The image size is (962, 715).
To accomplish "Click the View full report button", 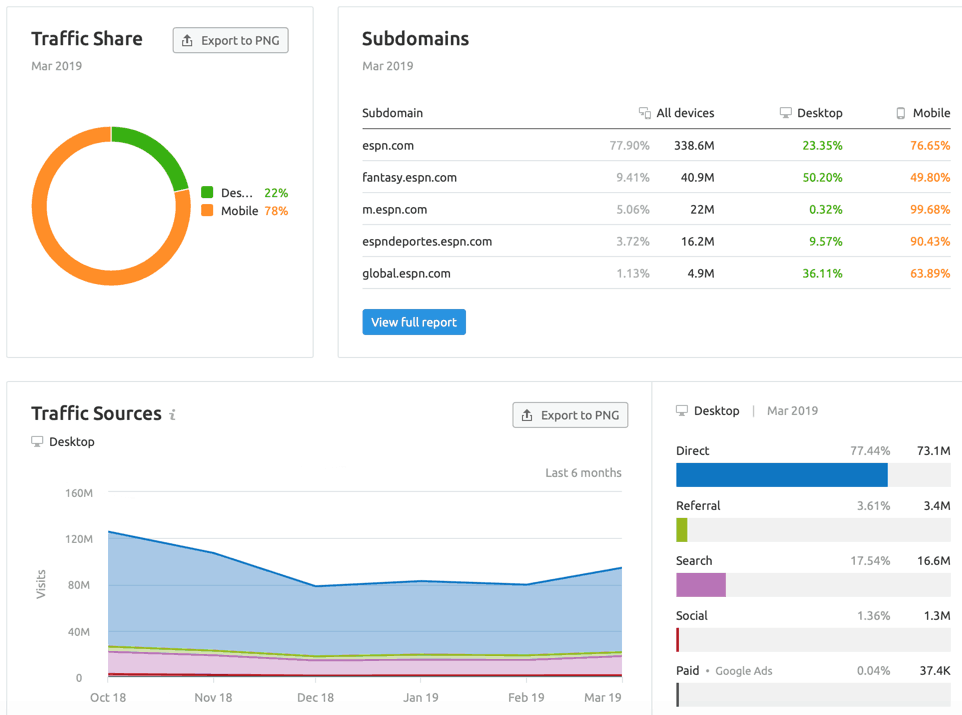I will click(x=414, y=322).
